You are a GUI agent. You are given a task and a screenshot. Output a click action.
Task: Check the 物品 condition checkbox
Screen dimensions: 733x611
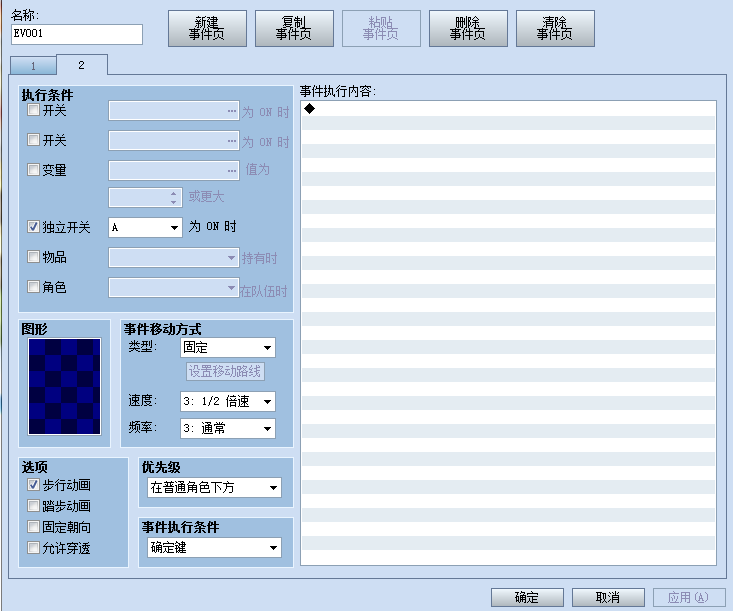click(33, 256)
